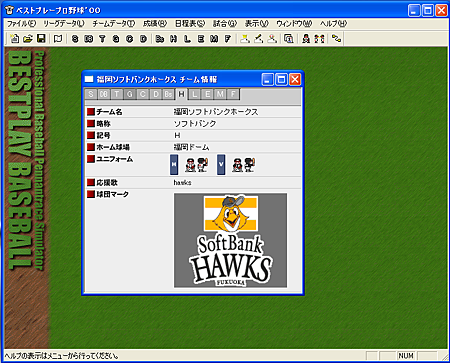Click the ホーム球場 value 福岡ドーム
This screenshot has width=450, height=363.
[191, 147]
